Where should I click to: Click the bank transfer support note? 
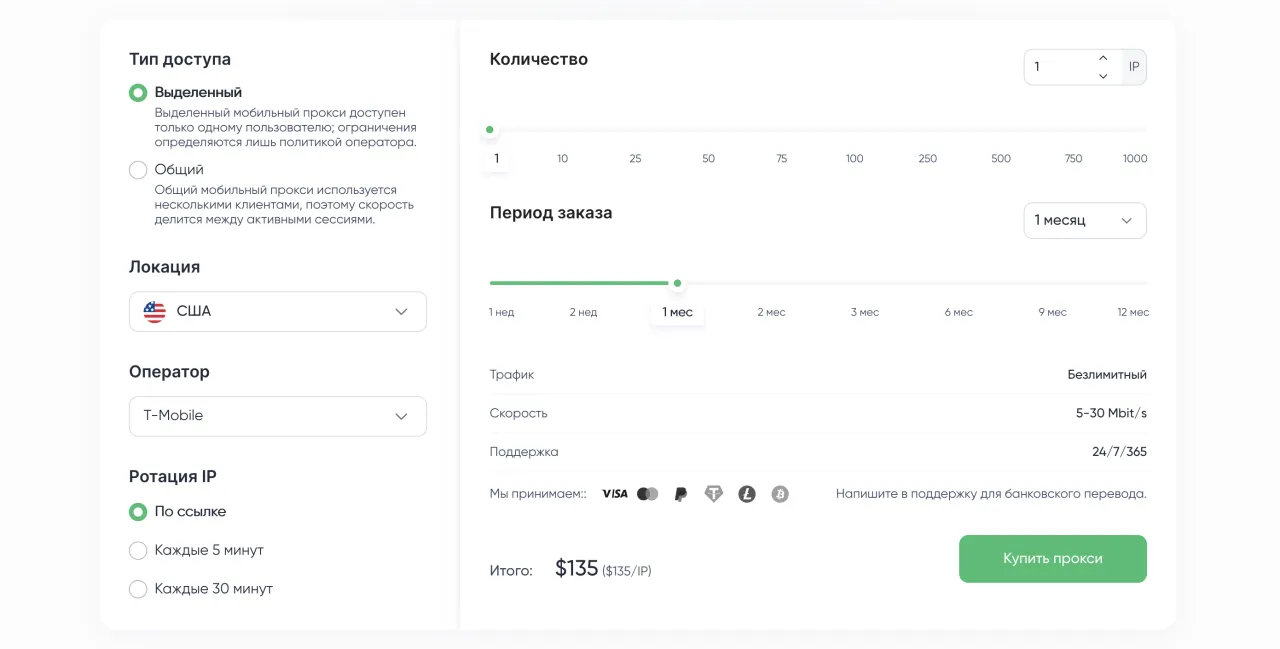[x=991, y=494]
